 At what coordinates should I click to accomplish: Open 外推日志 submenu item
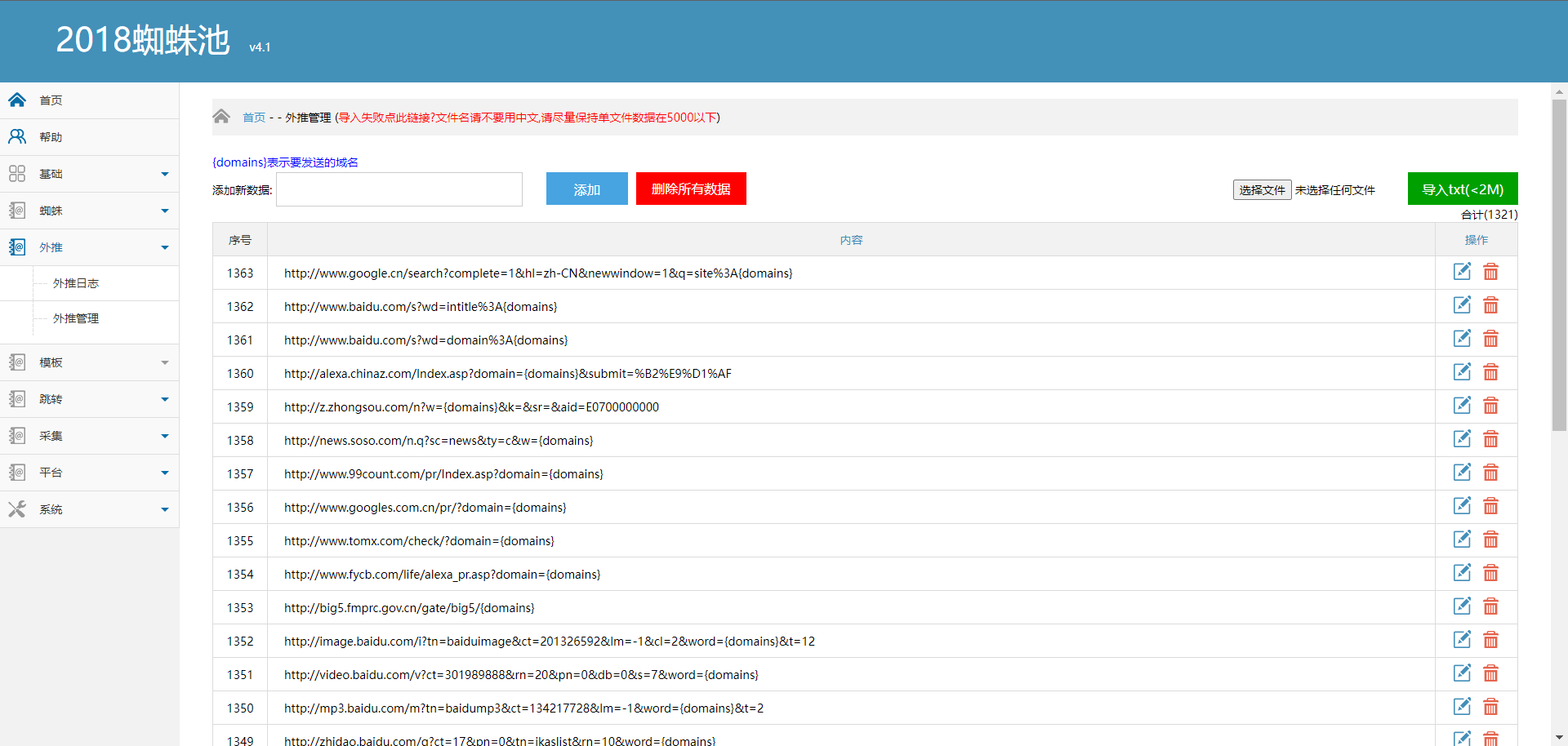(76, 283)
